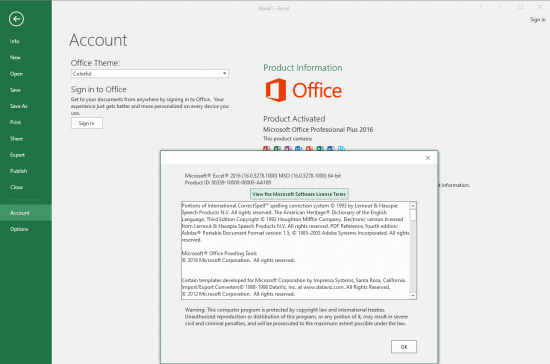Viewport: 550px width, 364px height.
Task: Click the Book1 - Excel window title
Action: tap(274, 8)
